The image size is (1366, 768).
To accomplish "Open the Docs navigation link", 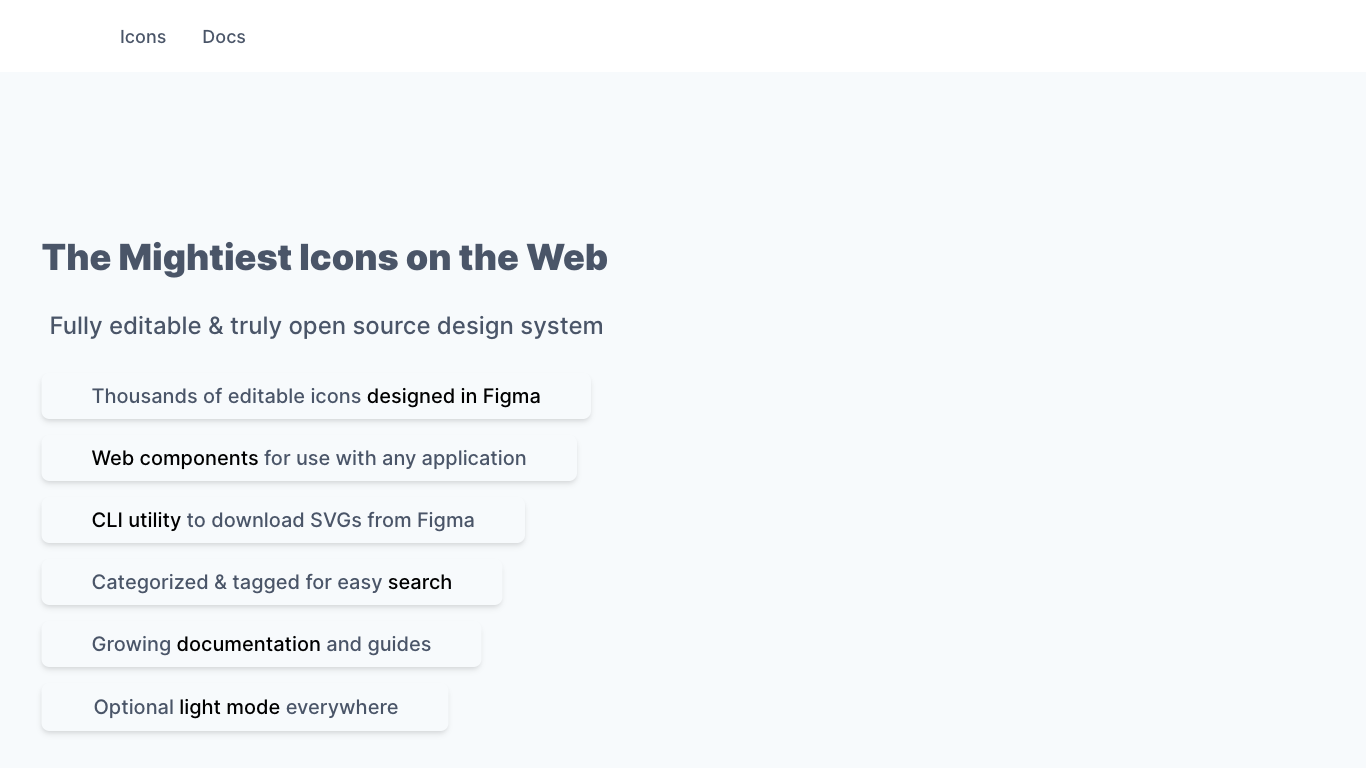I will point(224,37).
